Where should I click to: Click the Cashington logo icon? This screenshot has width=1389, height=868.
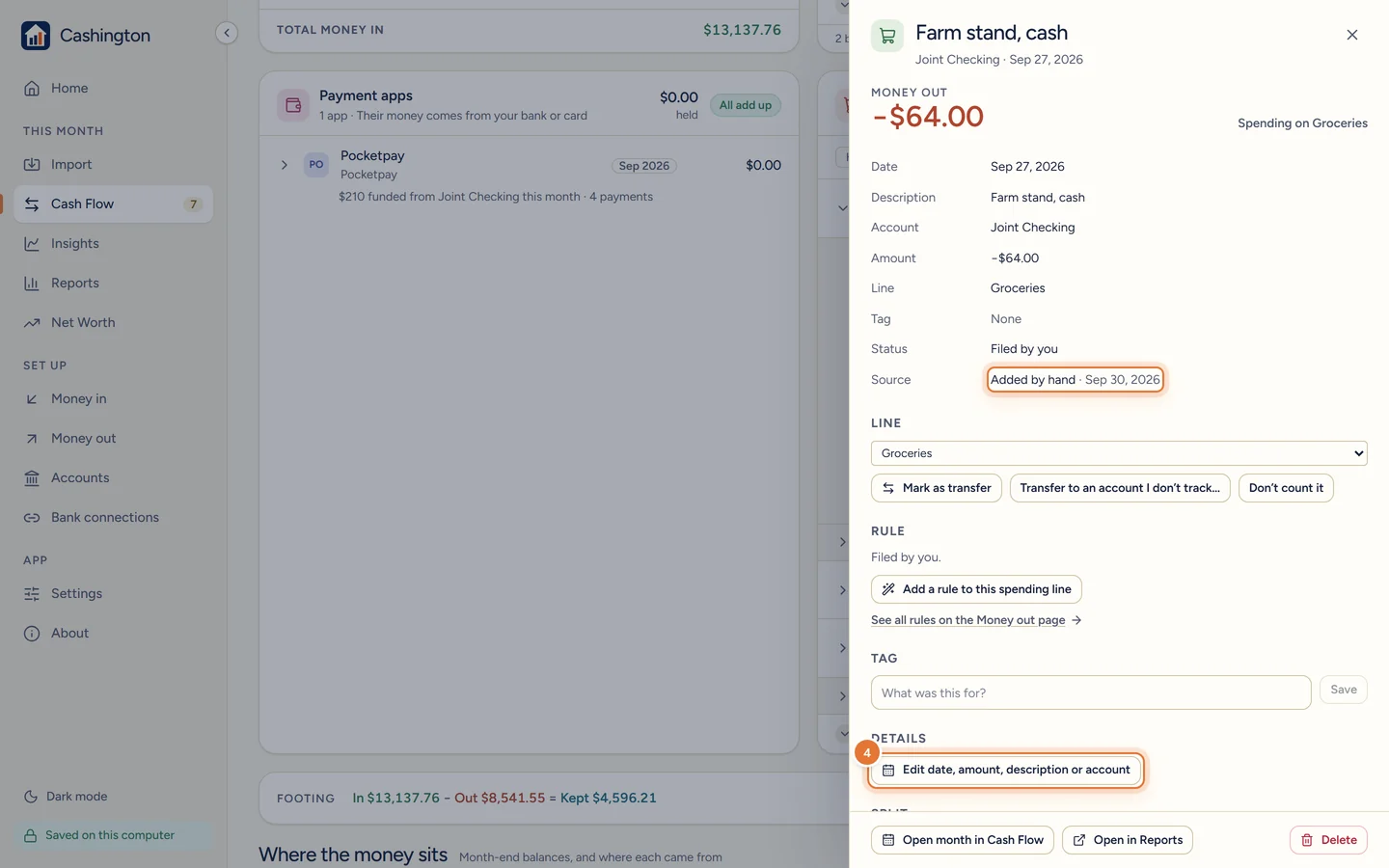(36, 36)
